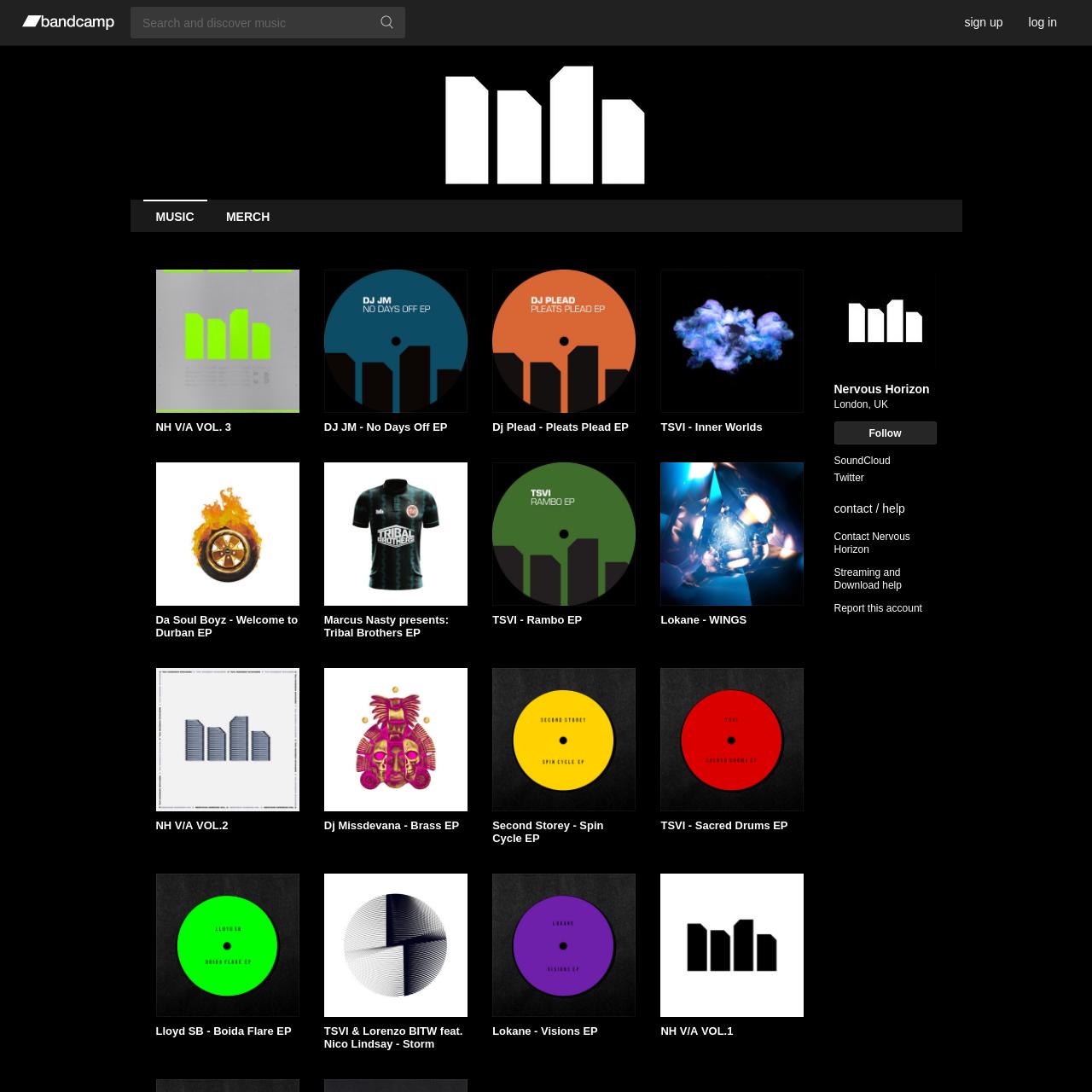Click Report this account
Viewport: 1092px width, 1092px height.
coord(878,608)
